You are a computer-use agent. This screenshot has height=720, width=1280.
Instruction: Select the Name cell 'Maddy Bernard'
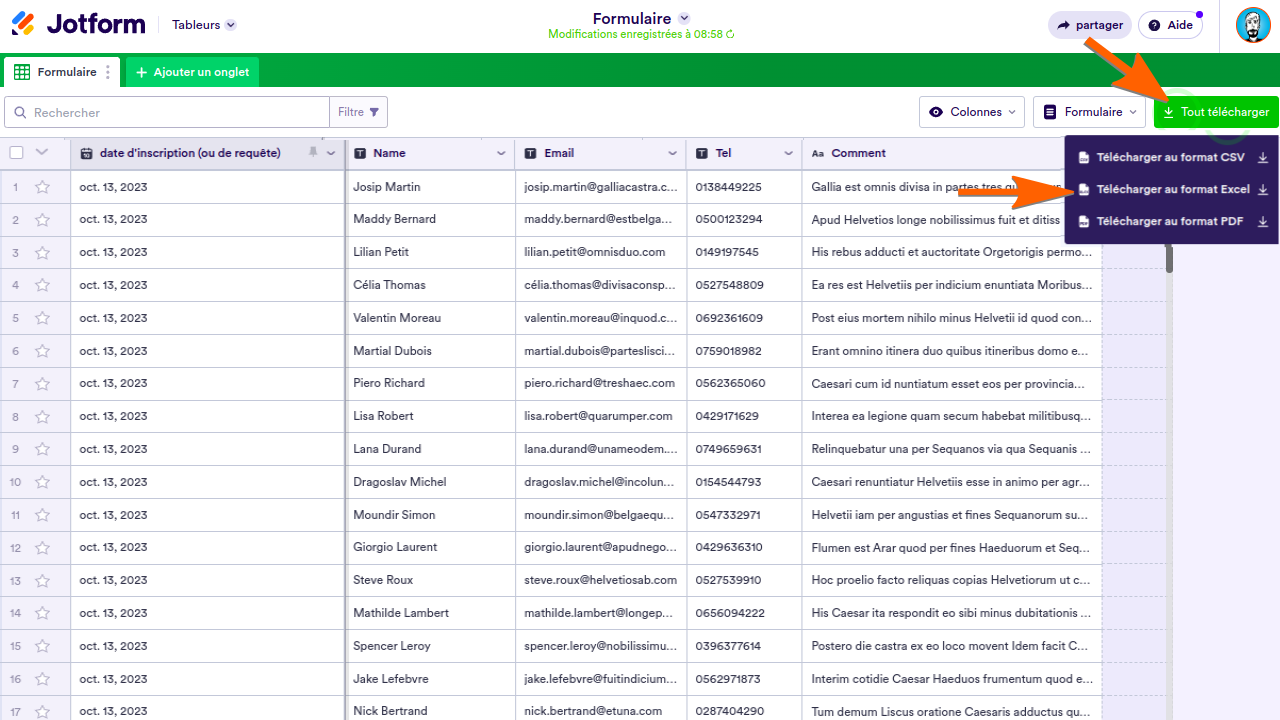tap(430, 219)
